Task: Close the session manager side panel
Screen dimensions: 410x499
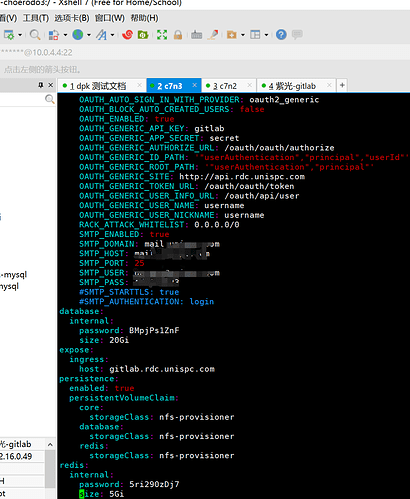Action: point(51,85)
